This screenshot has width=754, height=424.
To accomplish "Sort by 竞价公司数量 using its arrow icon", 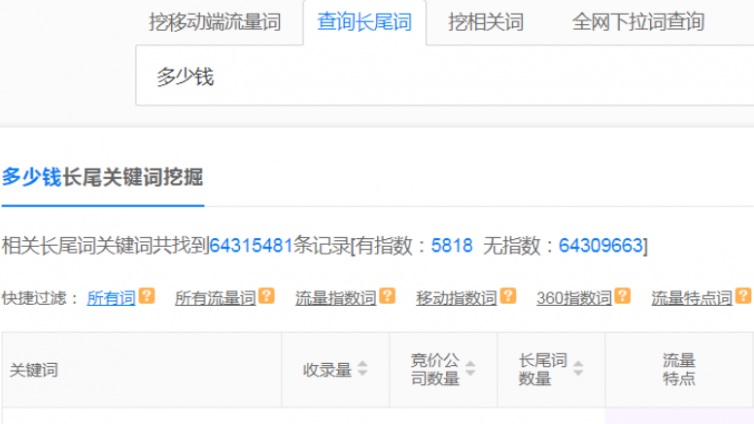I will pos(470,369).
